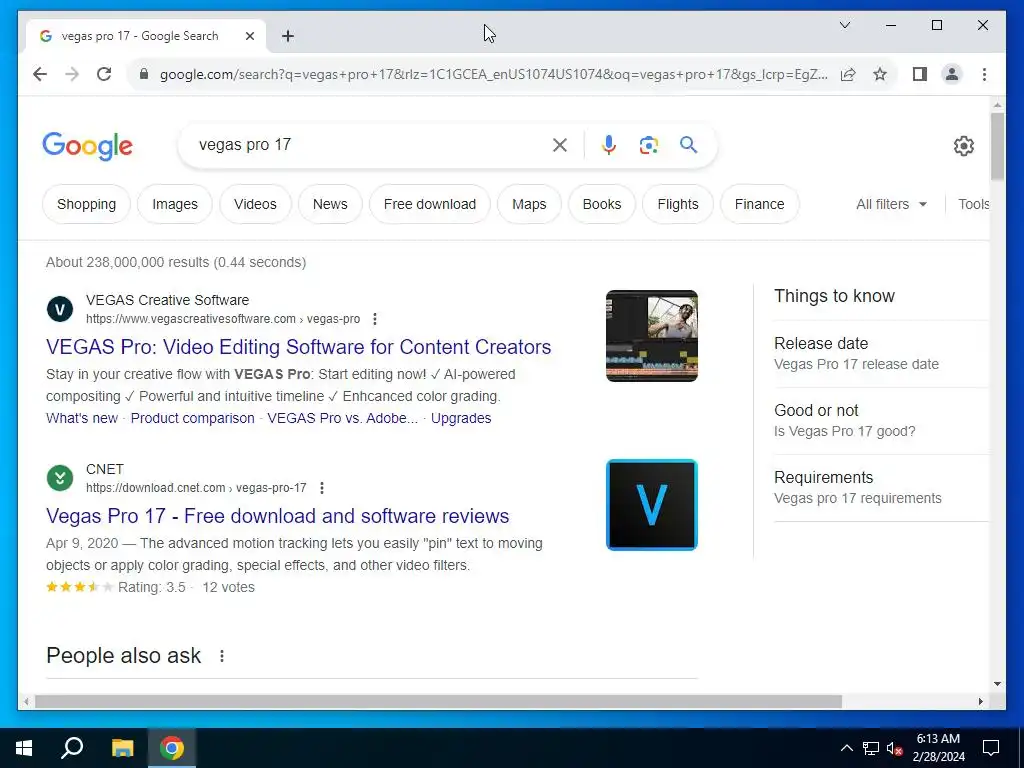Click the horizontal scrollbar thumb
This screenshot has height=768, width=1024.
click(438, 701)
